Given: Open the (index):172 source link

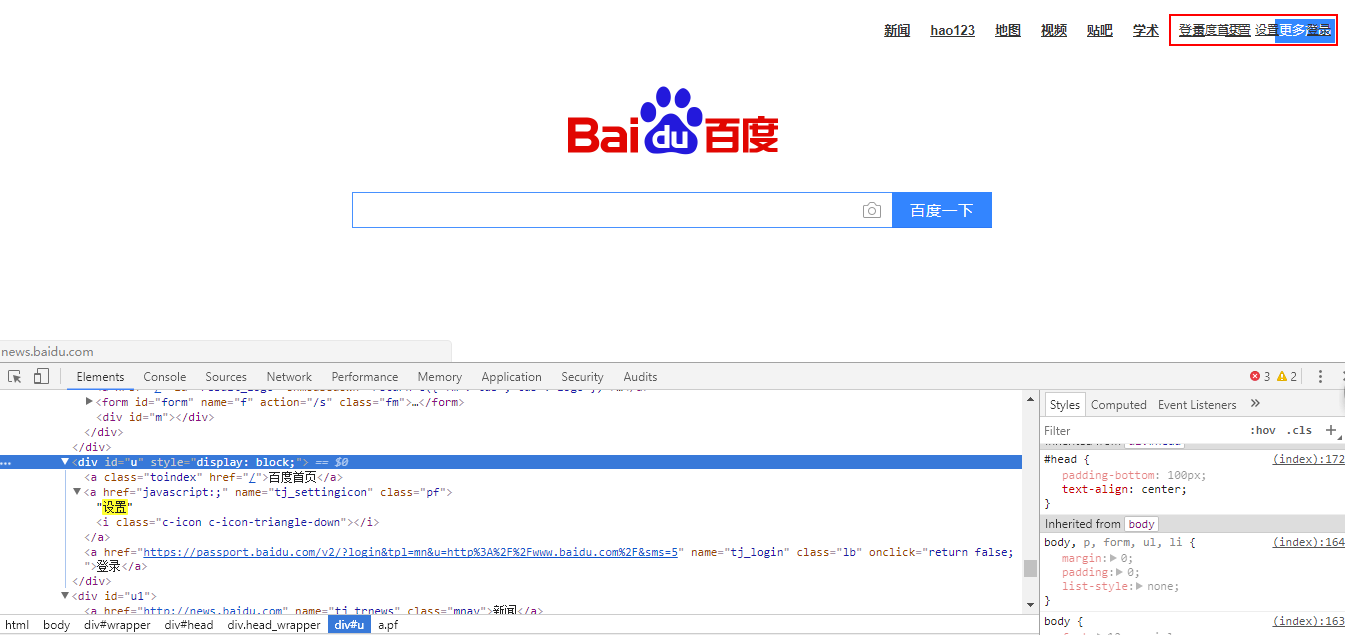Looking at the screenshot, I should [x=1309, y=459].
